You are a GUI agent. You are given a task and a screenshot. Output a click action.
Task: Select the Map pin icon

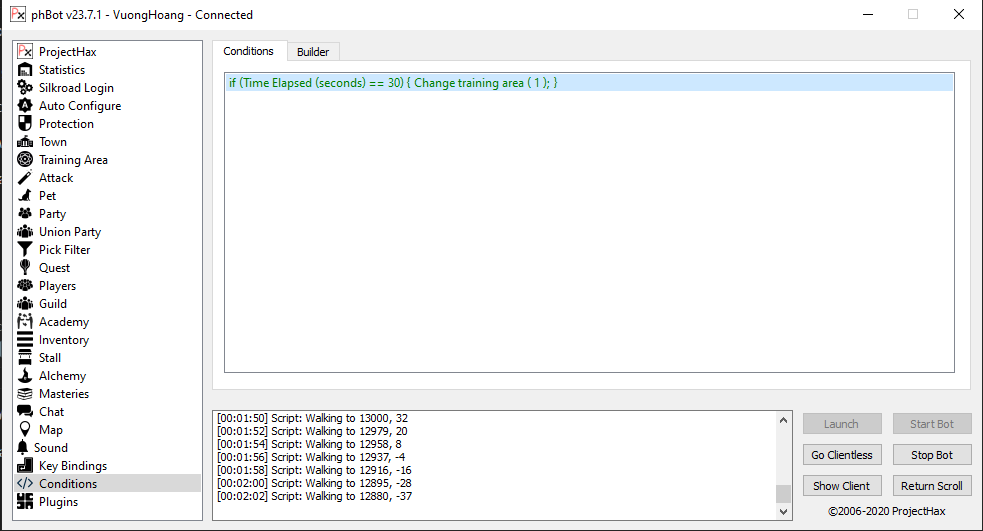(x=25, y=430)
